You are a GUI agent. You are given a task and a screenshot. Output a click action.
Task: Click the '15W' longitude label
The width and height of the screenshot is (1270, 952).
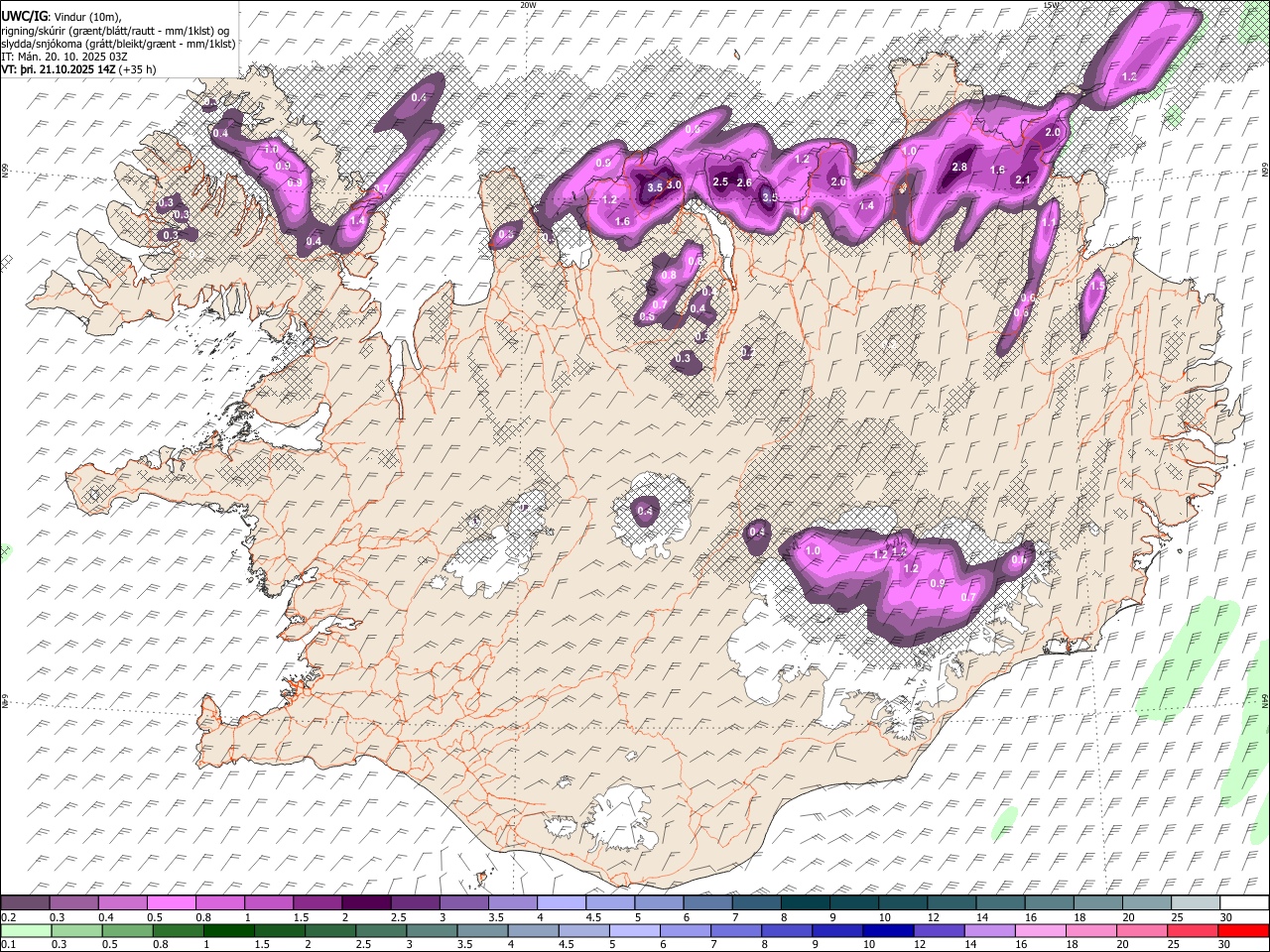pyautogui.click(x=1052, y=5)
